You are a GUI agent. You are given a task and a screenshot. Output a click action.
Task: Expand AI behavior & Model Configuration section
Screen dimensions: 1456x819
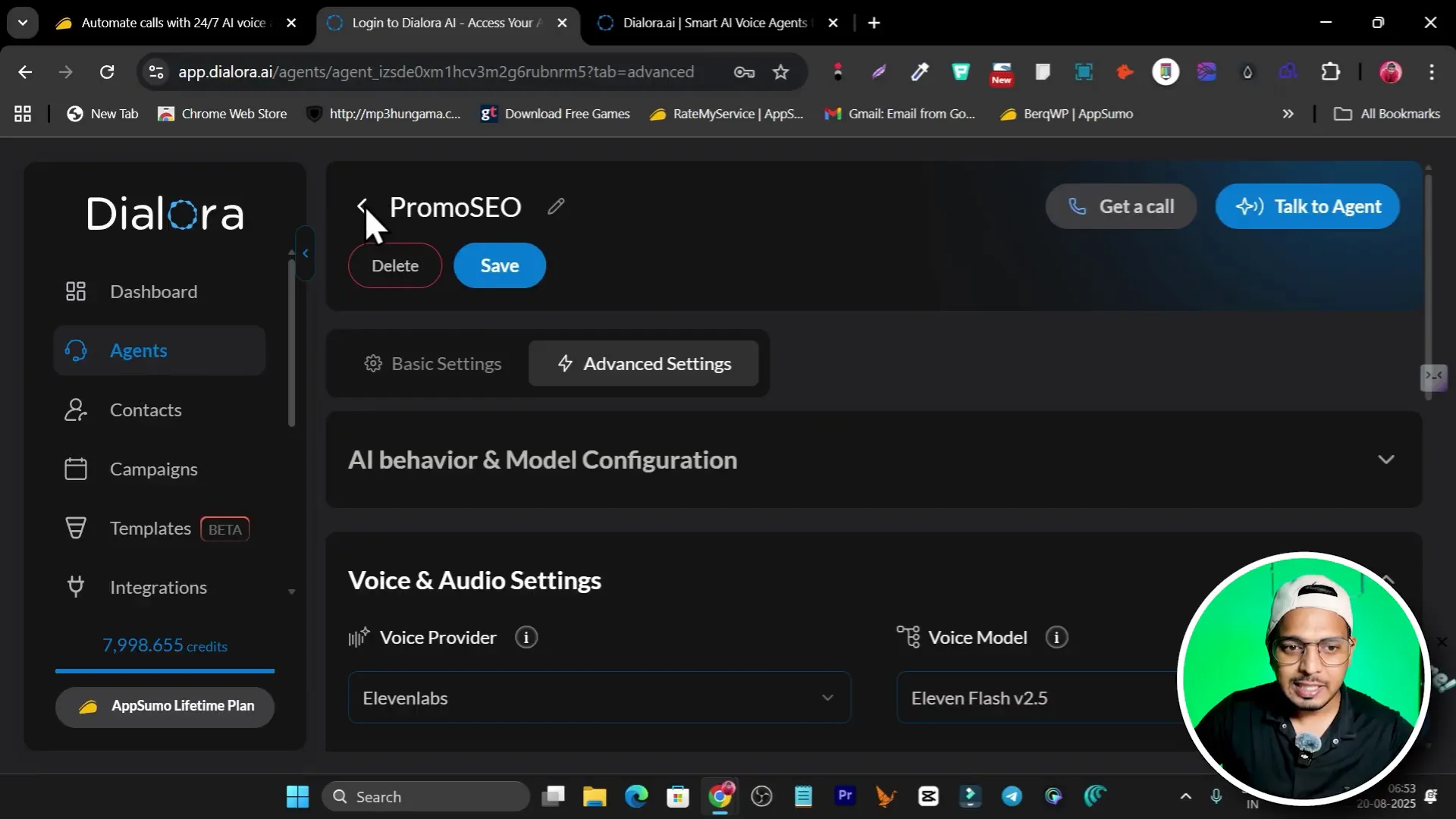(1385, 460)
